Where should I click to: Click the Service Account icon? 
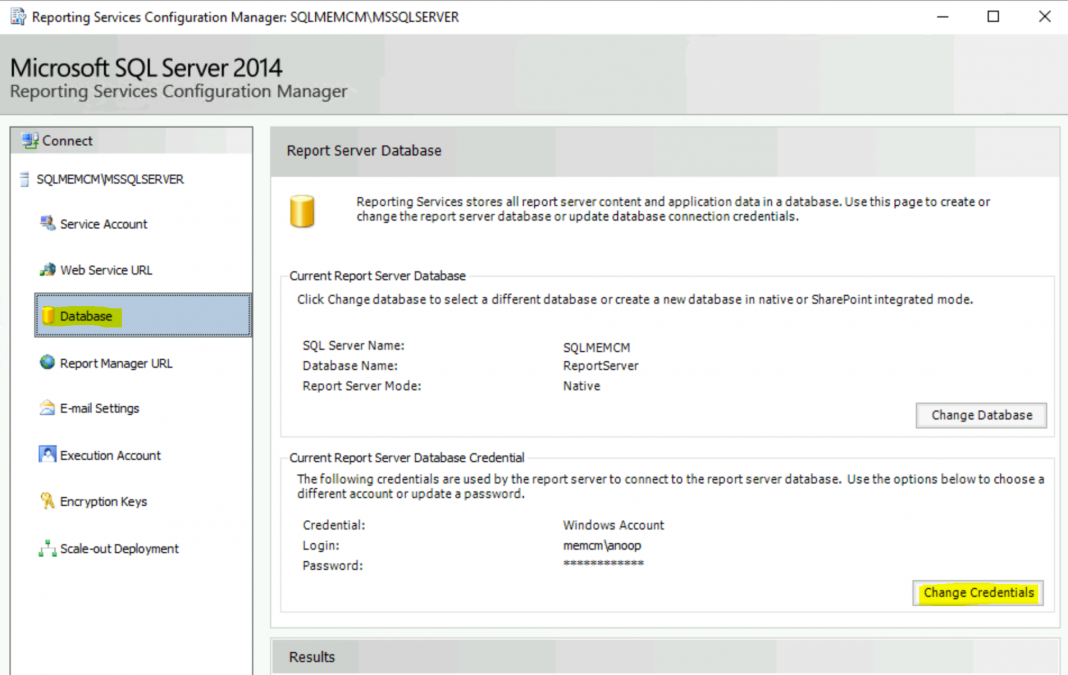(x=47, y=223)
